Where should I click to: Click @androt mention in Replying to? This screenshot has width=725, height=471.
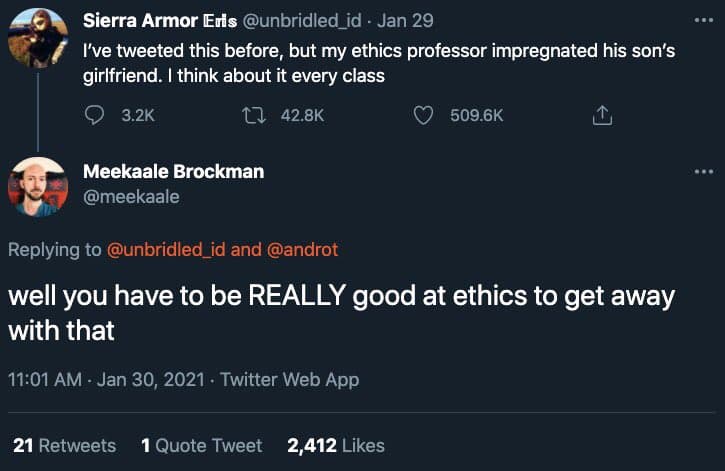click(301, 250)
